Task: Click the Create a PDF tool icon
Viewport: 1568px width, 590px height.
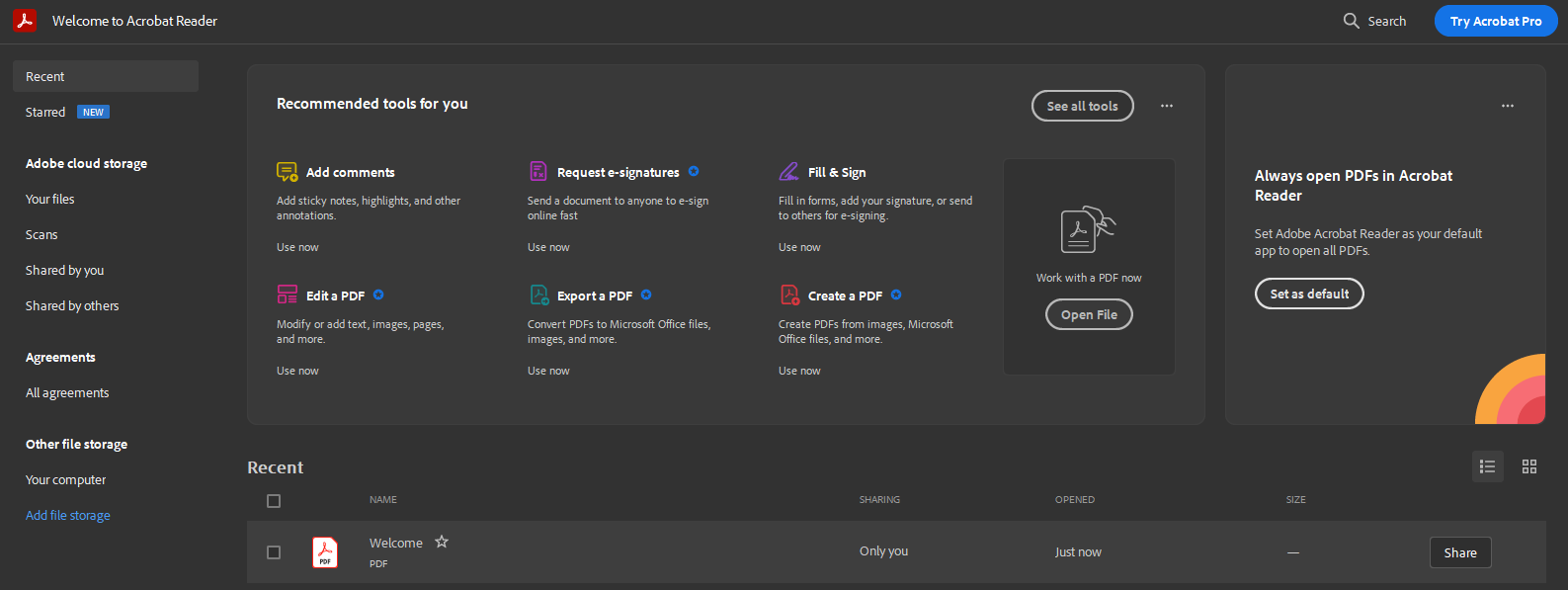Action: coord(789,295)
